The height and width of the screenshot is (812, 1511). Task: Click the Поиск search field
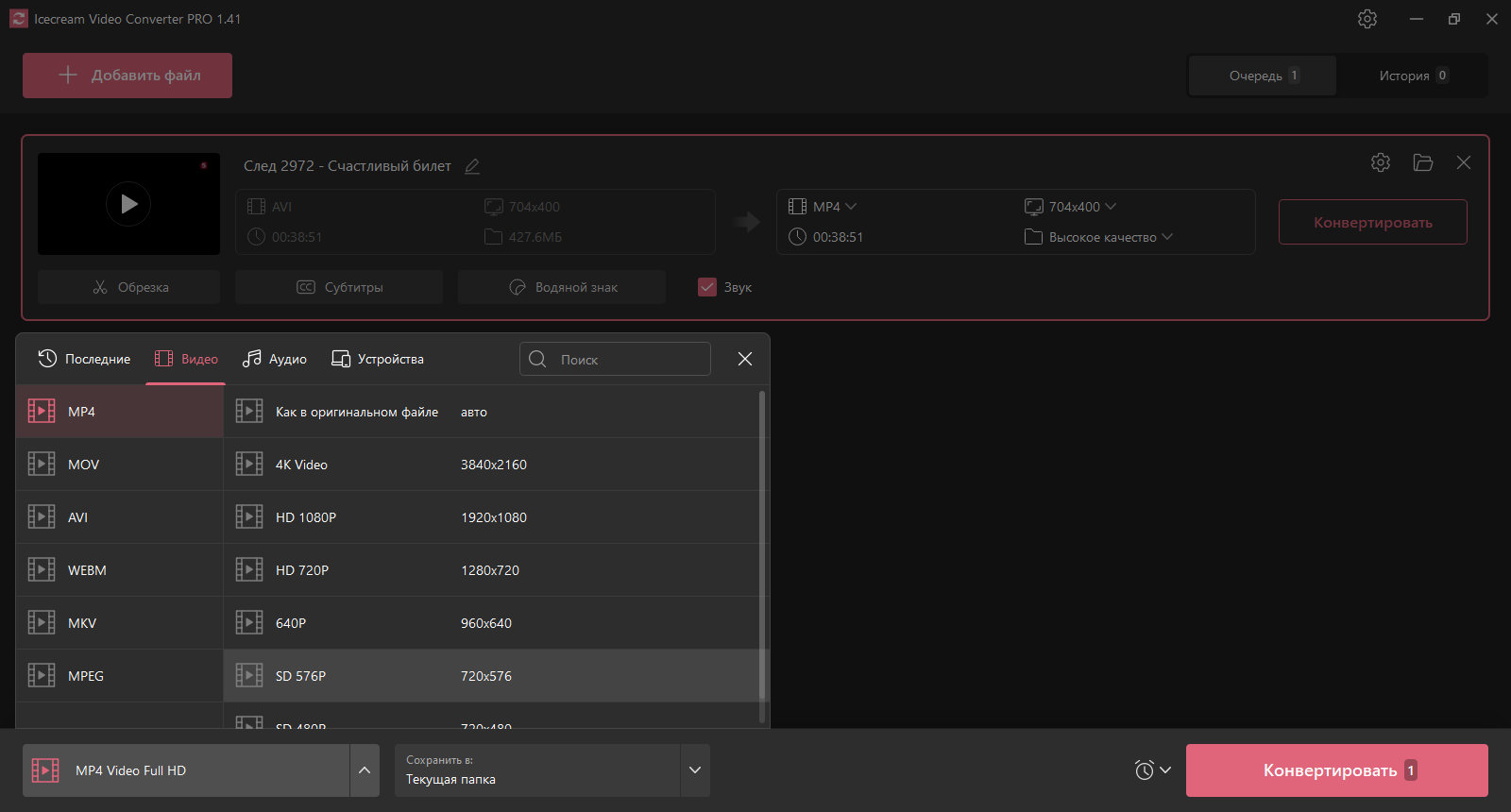pos(615,359)
